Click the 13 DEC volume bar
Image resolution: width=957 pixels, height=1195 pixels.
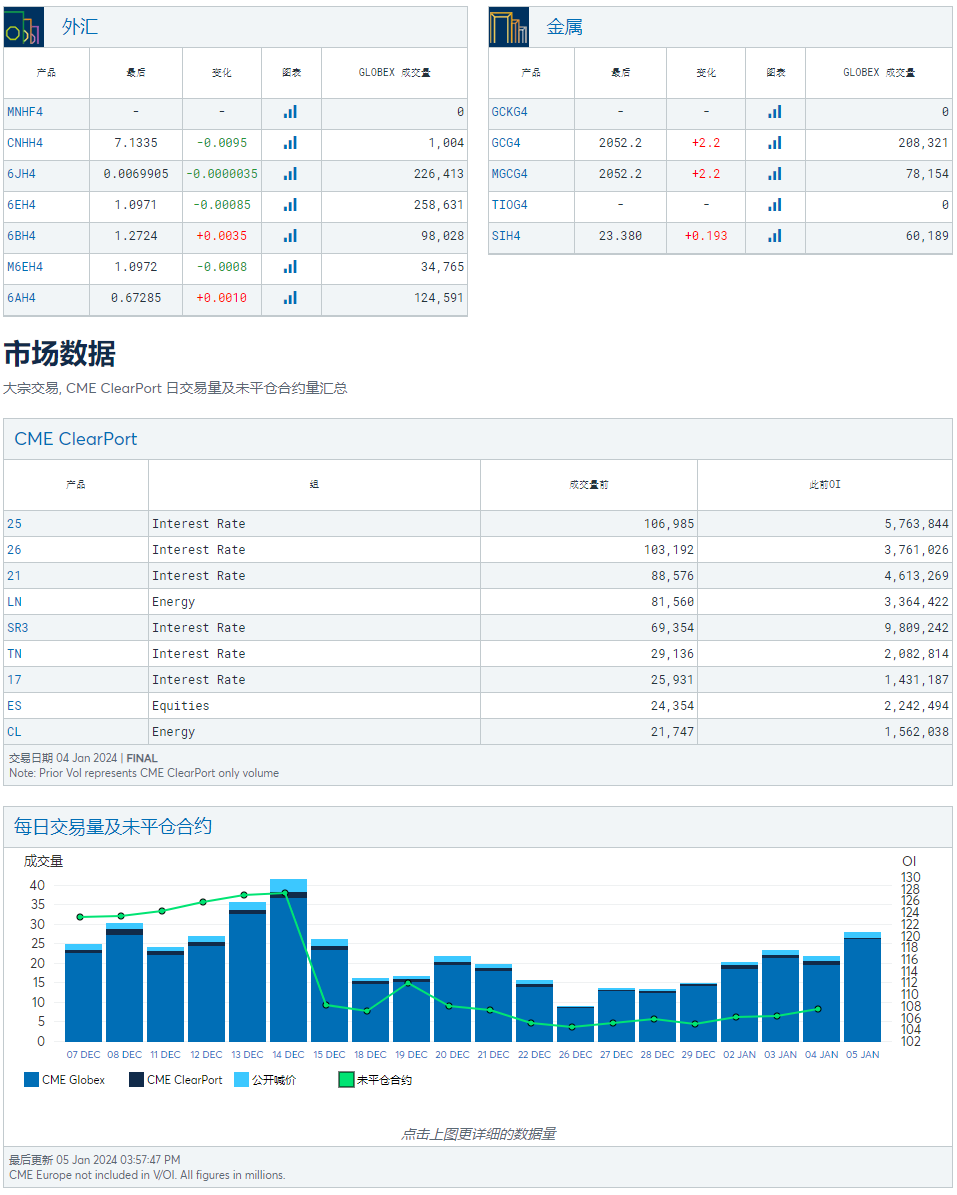click(248, 972)
